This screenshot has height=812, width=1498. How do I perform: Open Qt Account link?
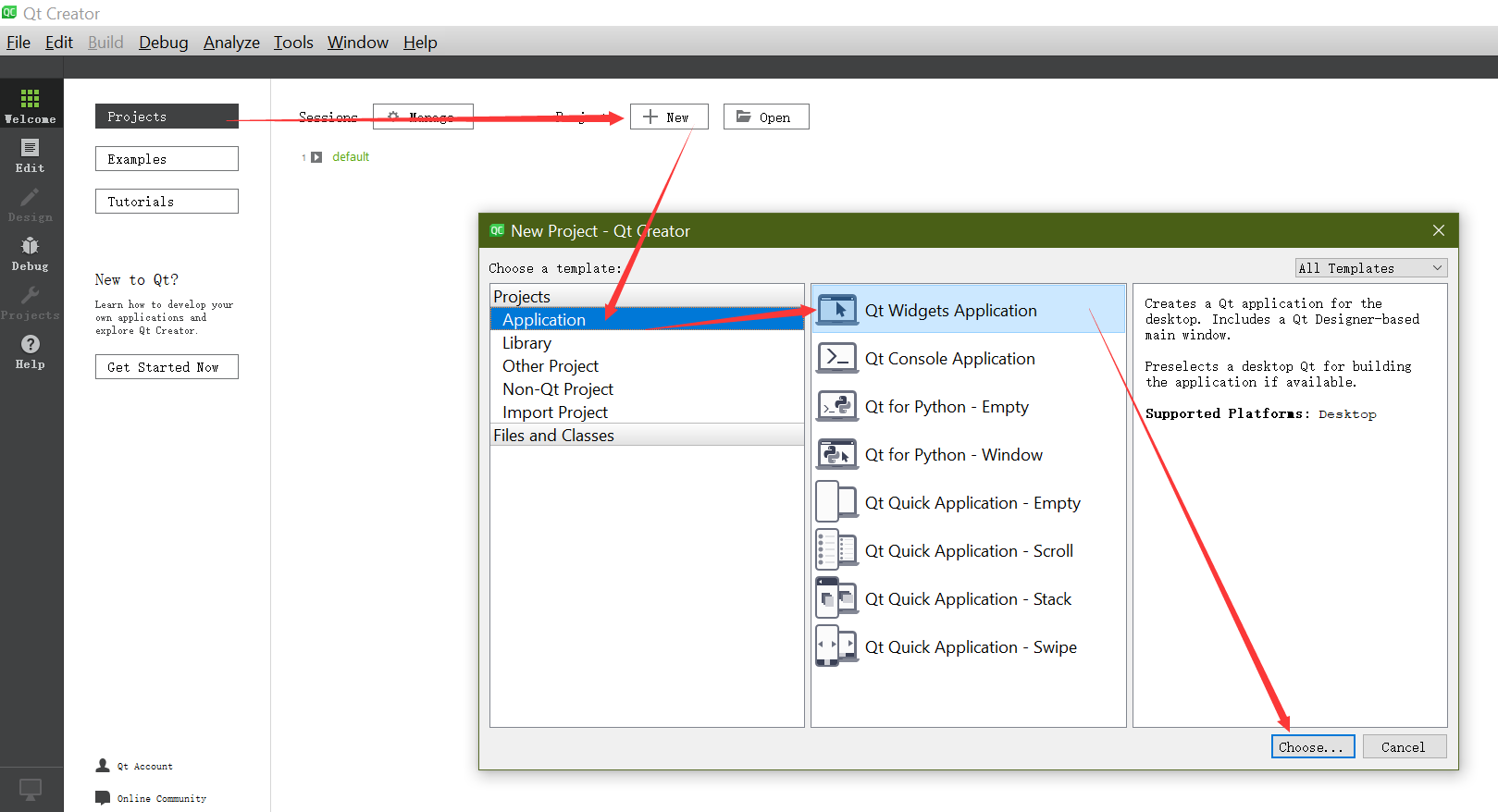click(x=144, y=767)
